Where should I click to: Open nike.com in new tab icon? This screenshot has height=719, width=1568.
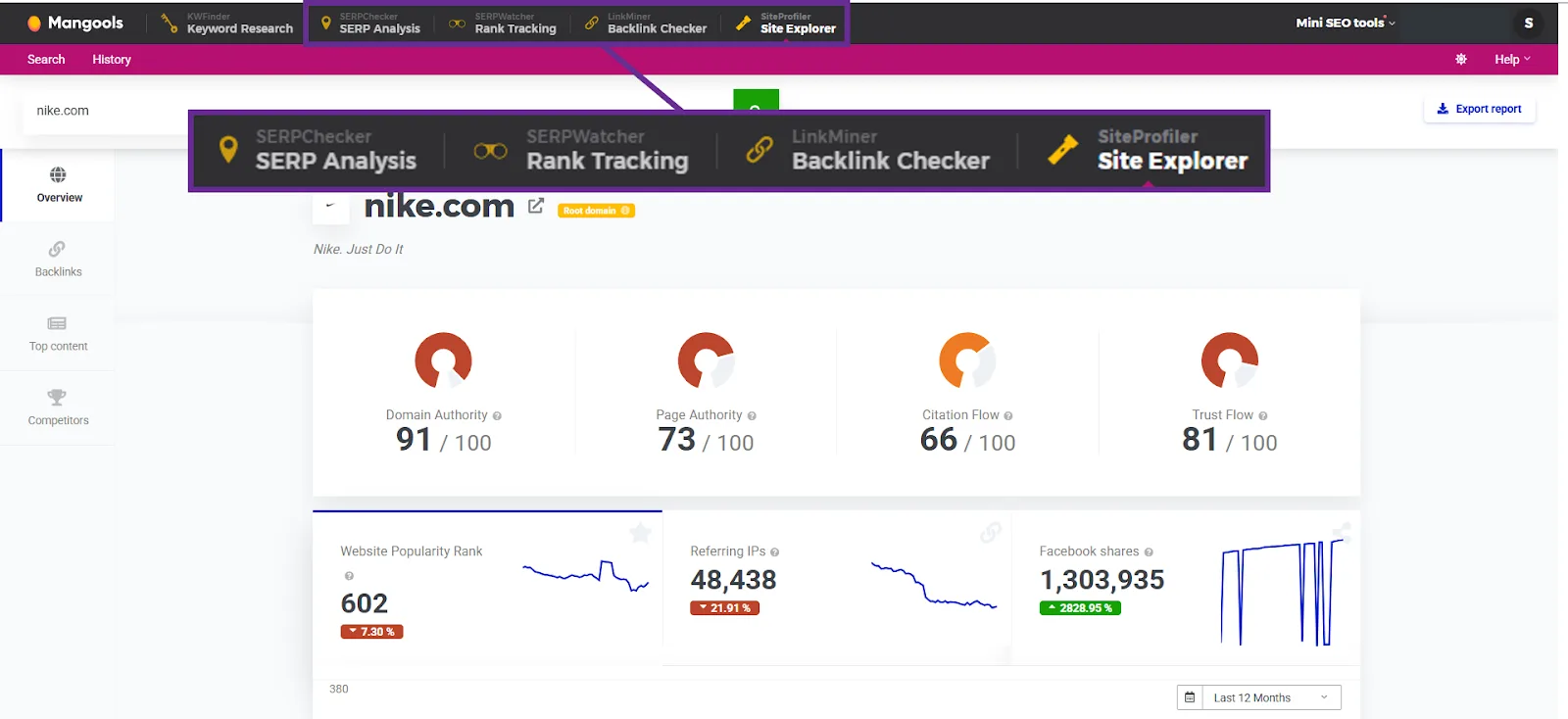[536, 206]
